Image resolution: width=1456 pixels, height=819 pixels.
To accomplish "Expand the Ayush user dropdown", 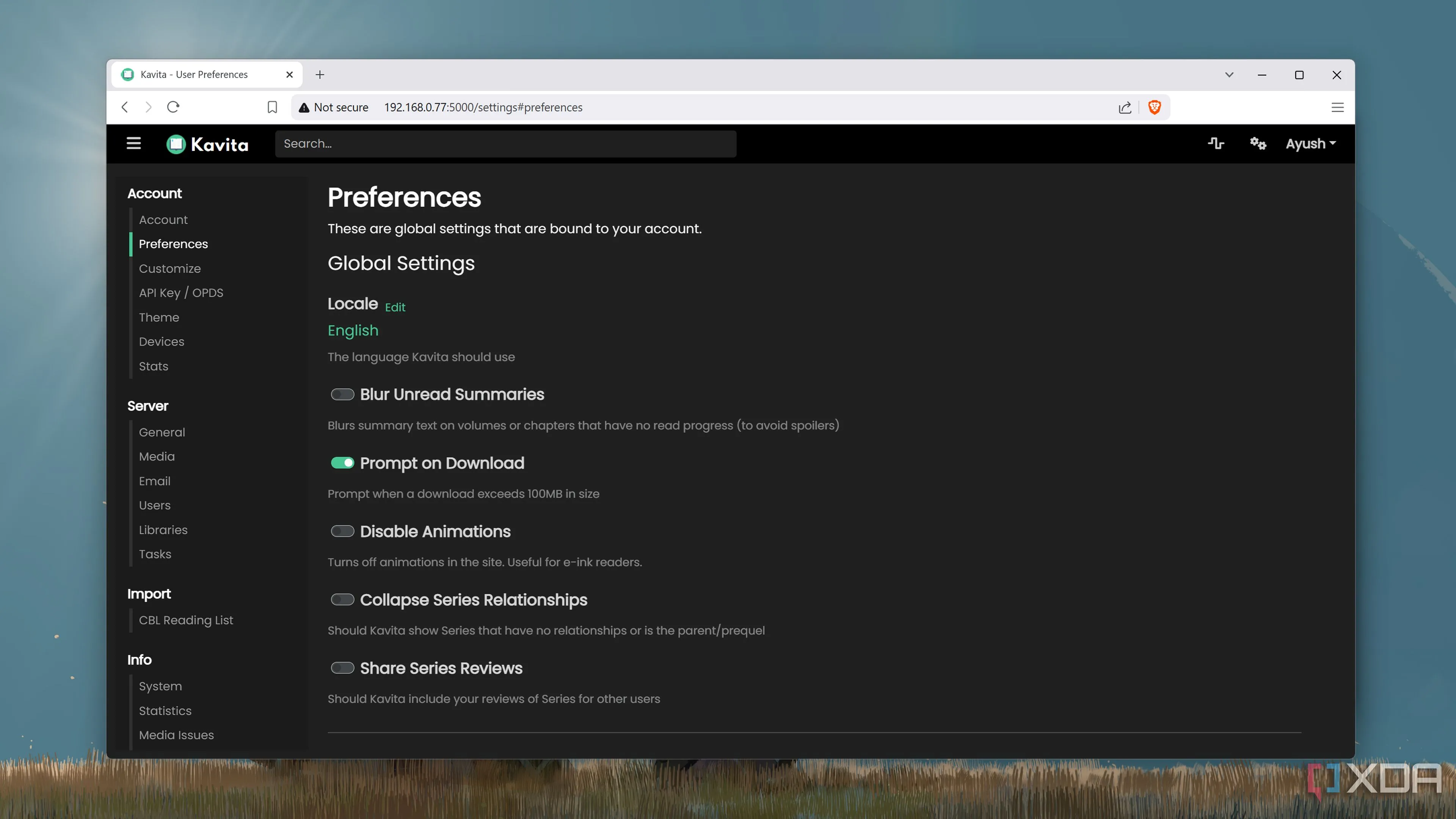I will [x=1311, y=144].
